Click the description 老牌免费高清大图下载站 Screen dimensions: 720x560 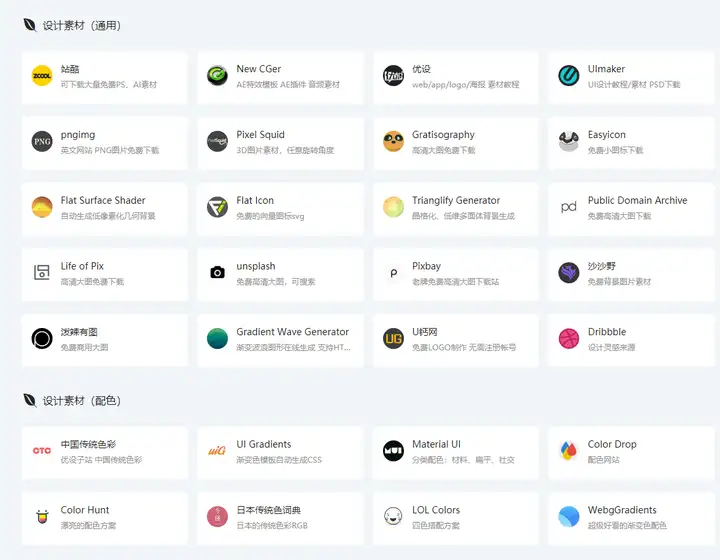(455, 282)
